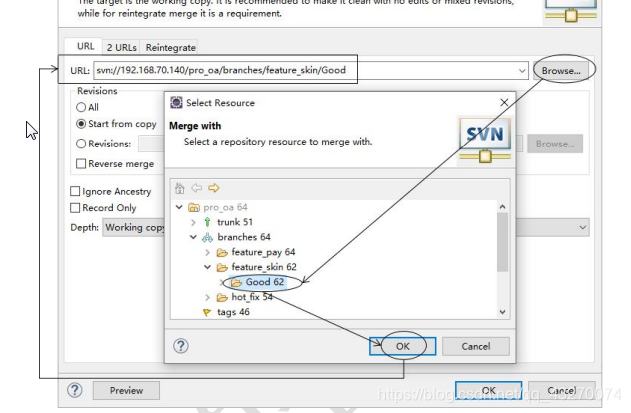The width and height of the screenshot is (631, 413).
Task: Click the pro_oa repository folder icon
Action: click(x=194, y=207)
